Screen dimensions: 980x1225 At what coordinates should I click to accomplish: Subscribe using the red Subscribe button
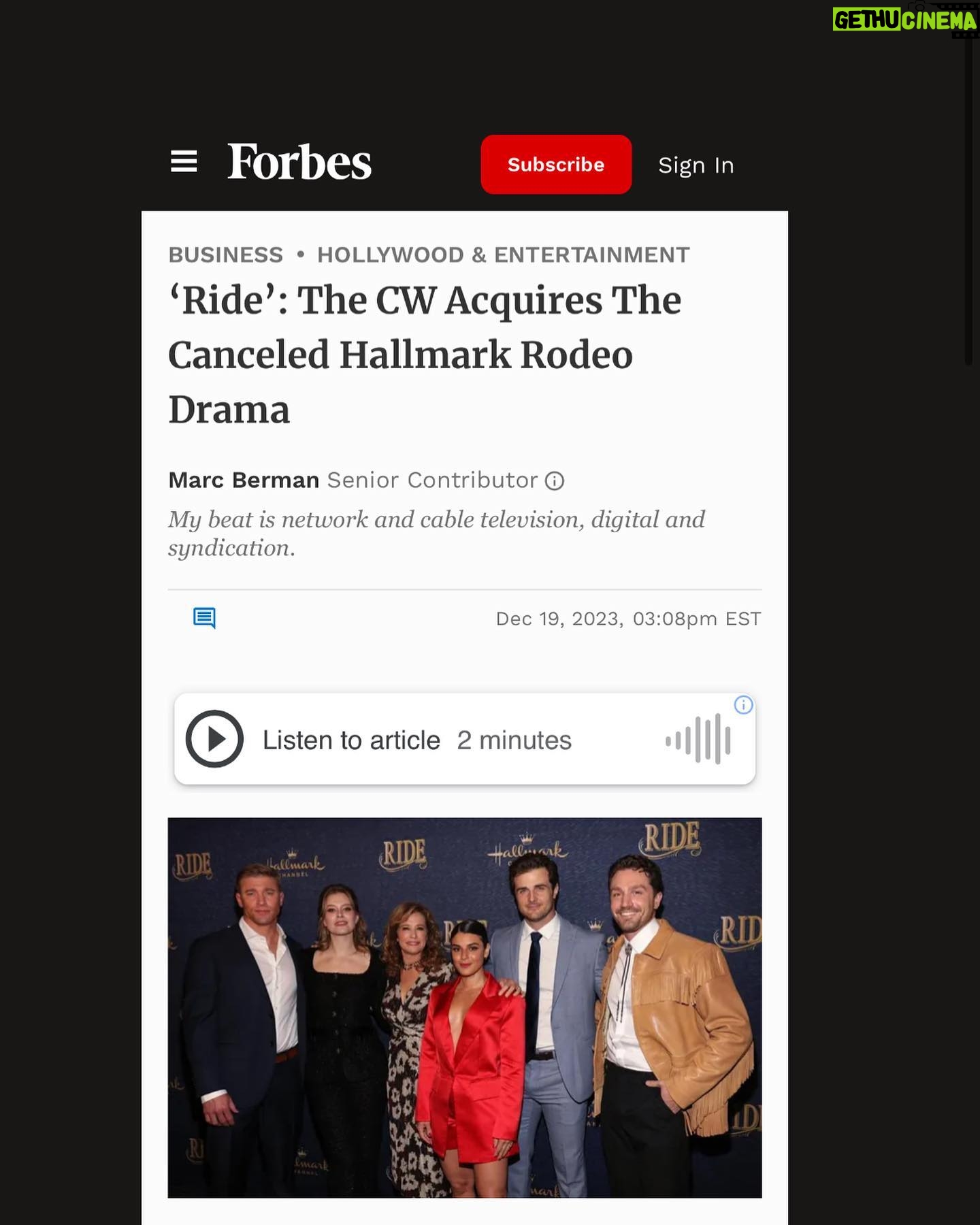tap(556, 165)
